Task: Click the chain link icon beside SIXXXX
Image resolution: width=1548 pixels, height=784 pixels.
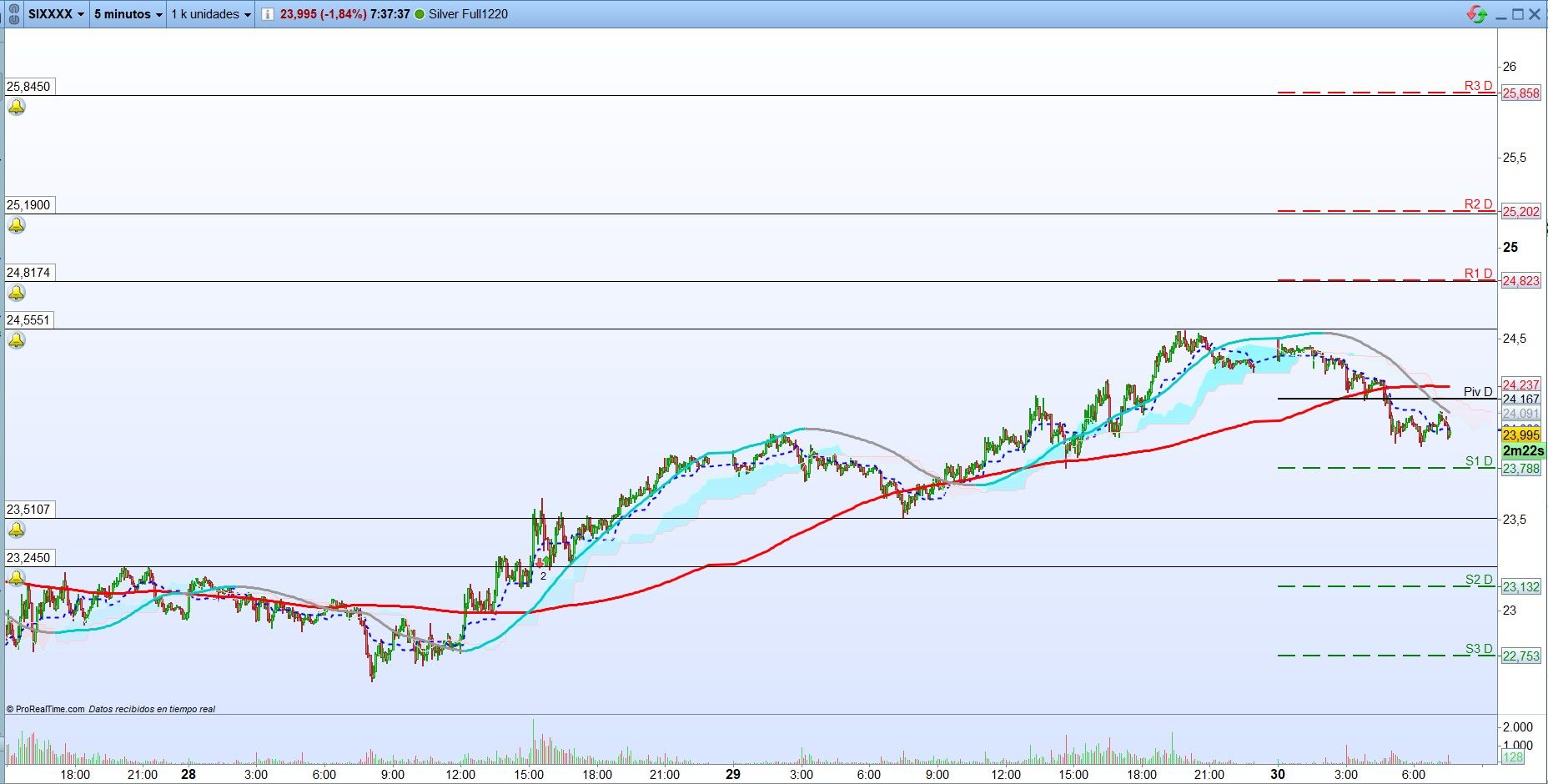Action: click(x=14, y=14)
